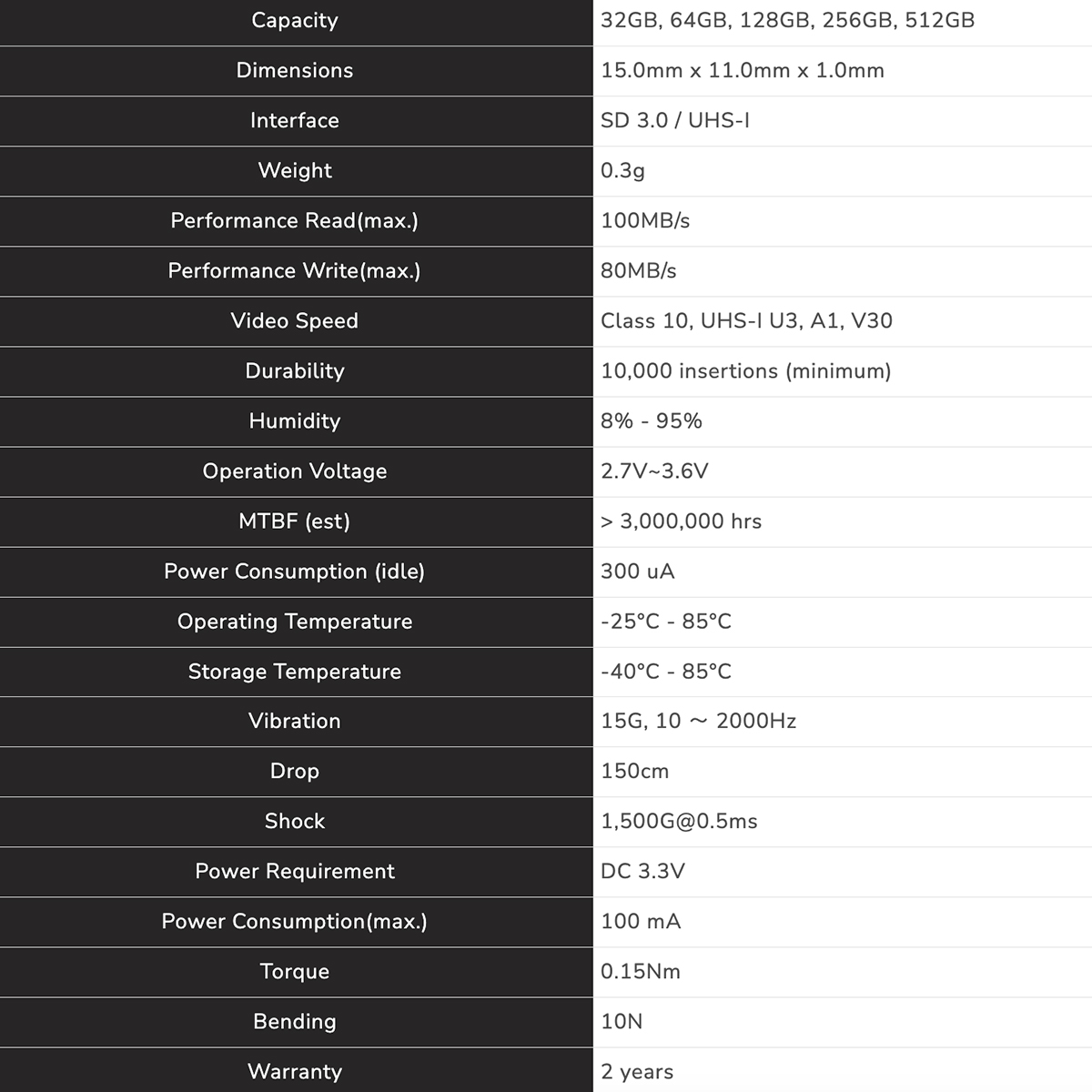The width and height of the screenshot is (1092, 1092).
Task: Click the MTBF (est) label
Action: point(295,521)
